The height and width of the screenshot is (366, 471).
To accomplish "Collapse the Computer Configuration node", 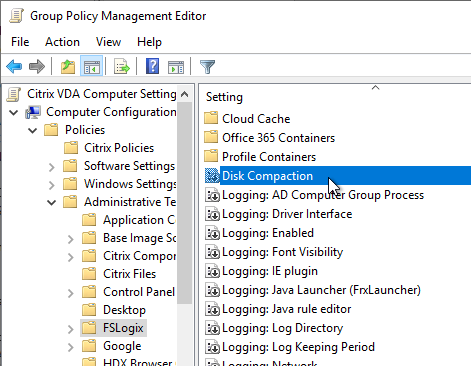I will point(14,112).
